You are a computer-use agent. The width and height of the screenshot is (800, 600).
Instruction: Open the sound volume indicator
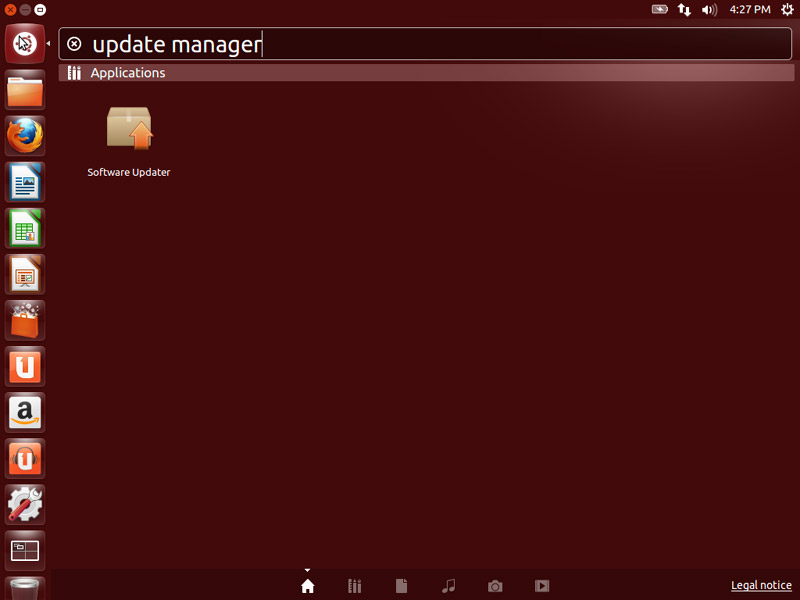pos(709,9)
